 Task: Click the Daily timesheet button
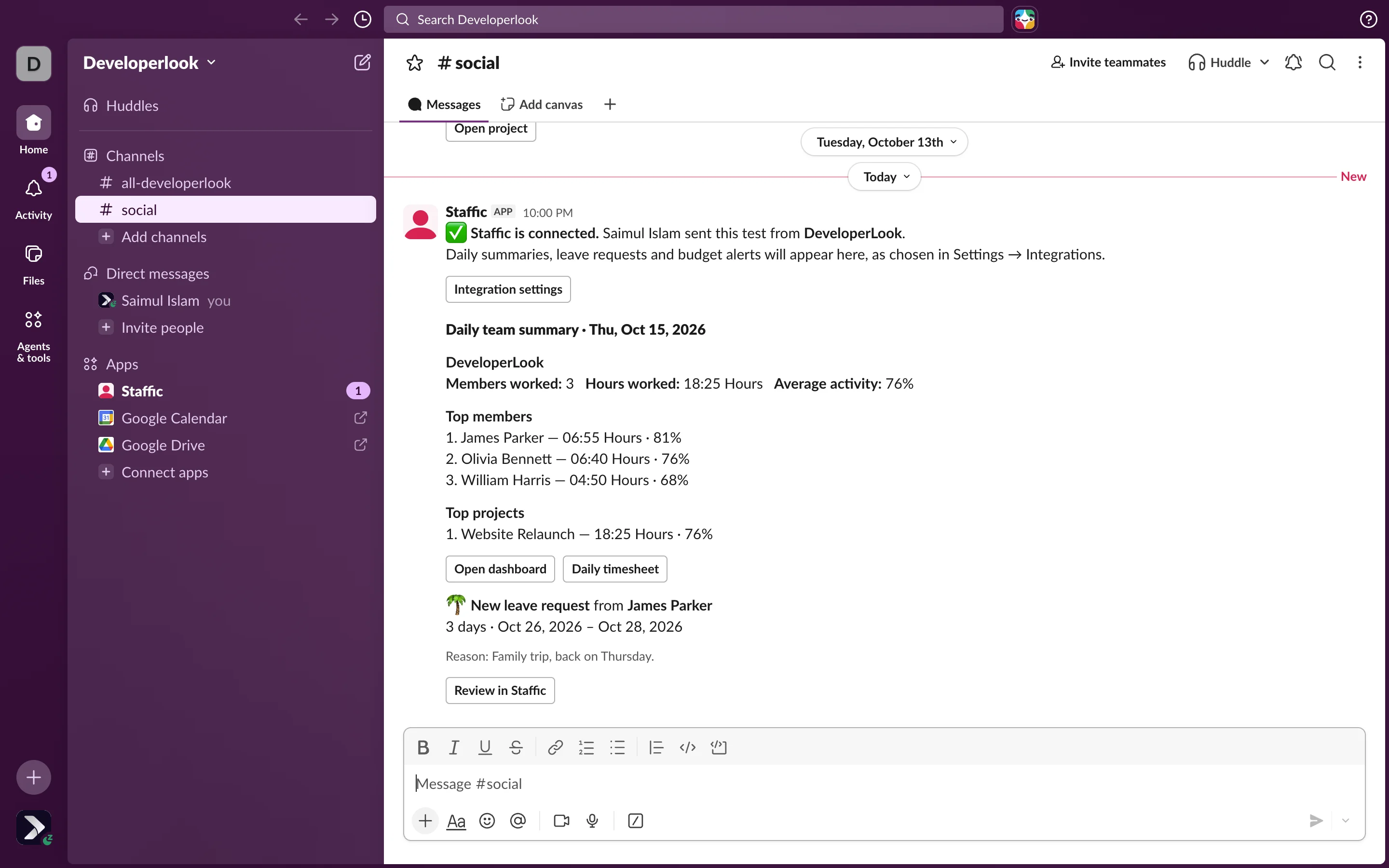[615, 569]
